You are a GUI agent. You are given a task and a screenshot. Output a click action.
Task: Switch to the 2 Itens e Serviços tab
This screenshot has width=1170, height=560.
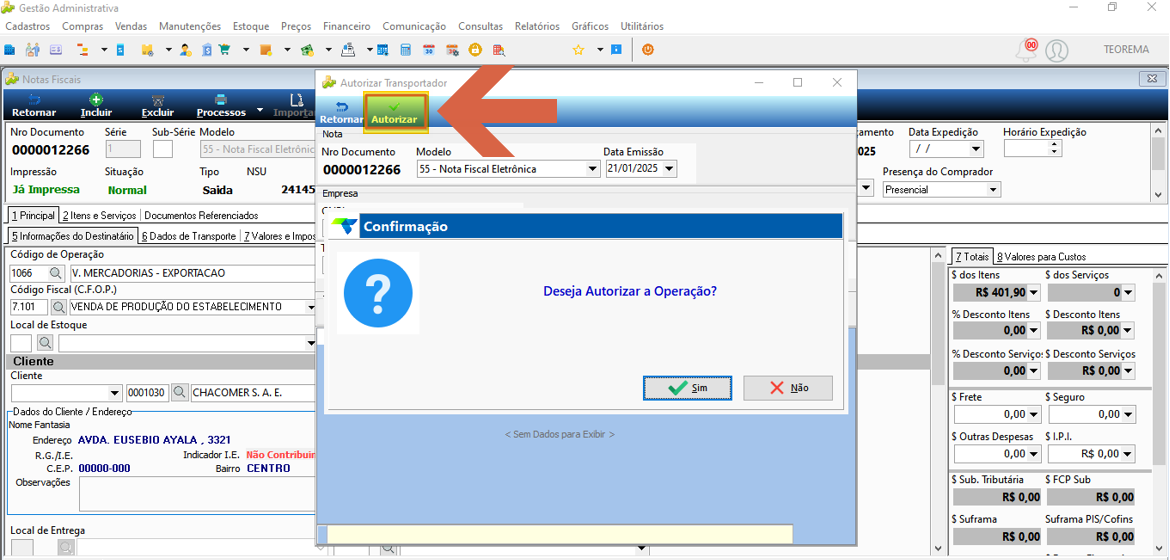pyautogui.click(x=100, y=215)
